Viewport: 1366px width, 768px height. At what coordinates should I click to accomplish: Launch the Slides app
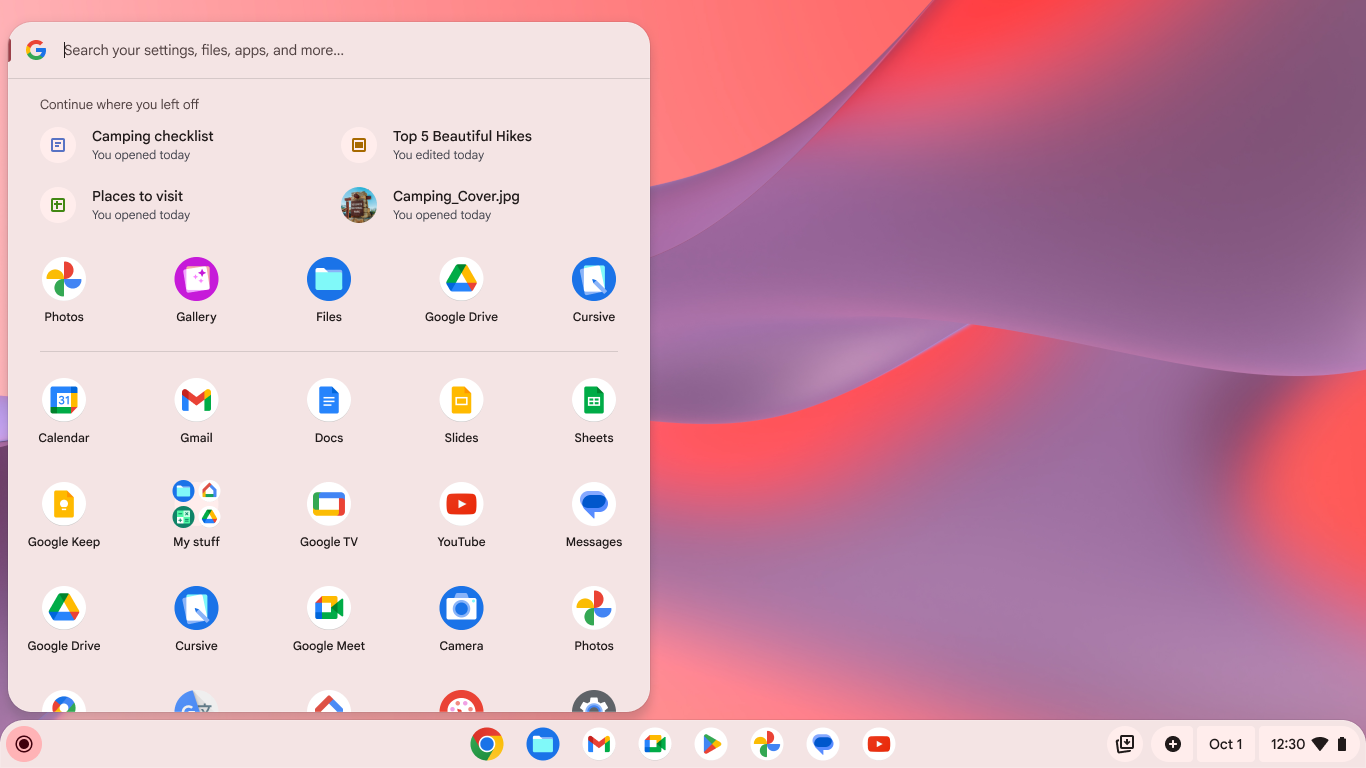coord(461,400)
